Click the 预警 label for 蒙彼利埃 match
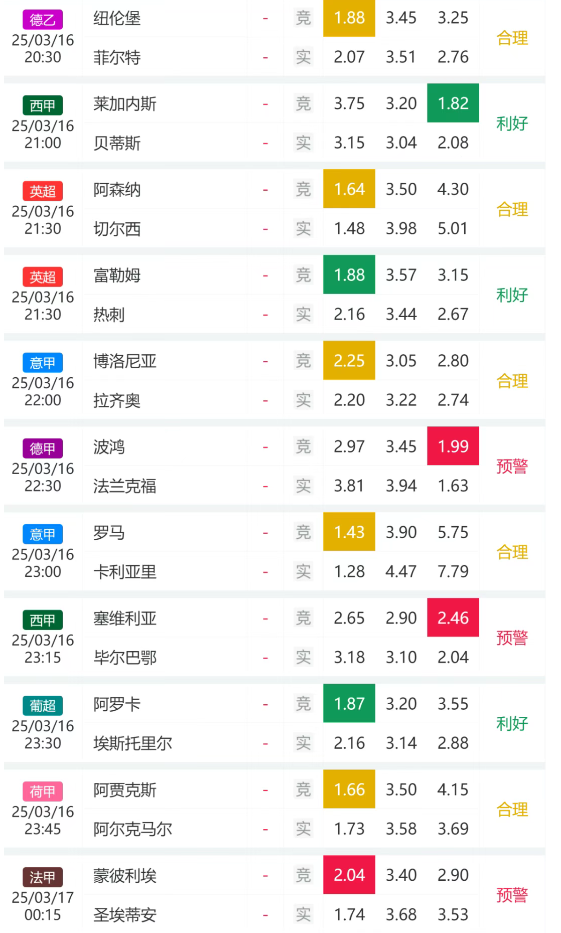The height and width of the screenshot is (933, 561). coord(512,895)
